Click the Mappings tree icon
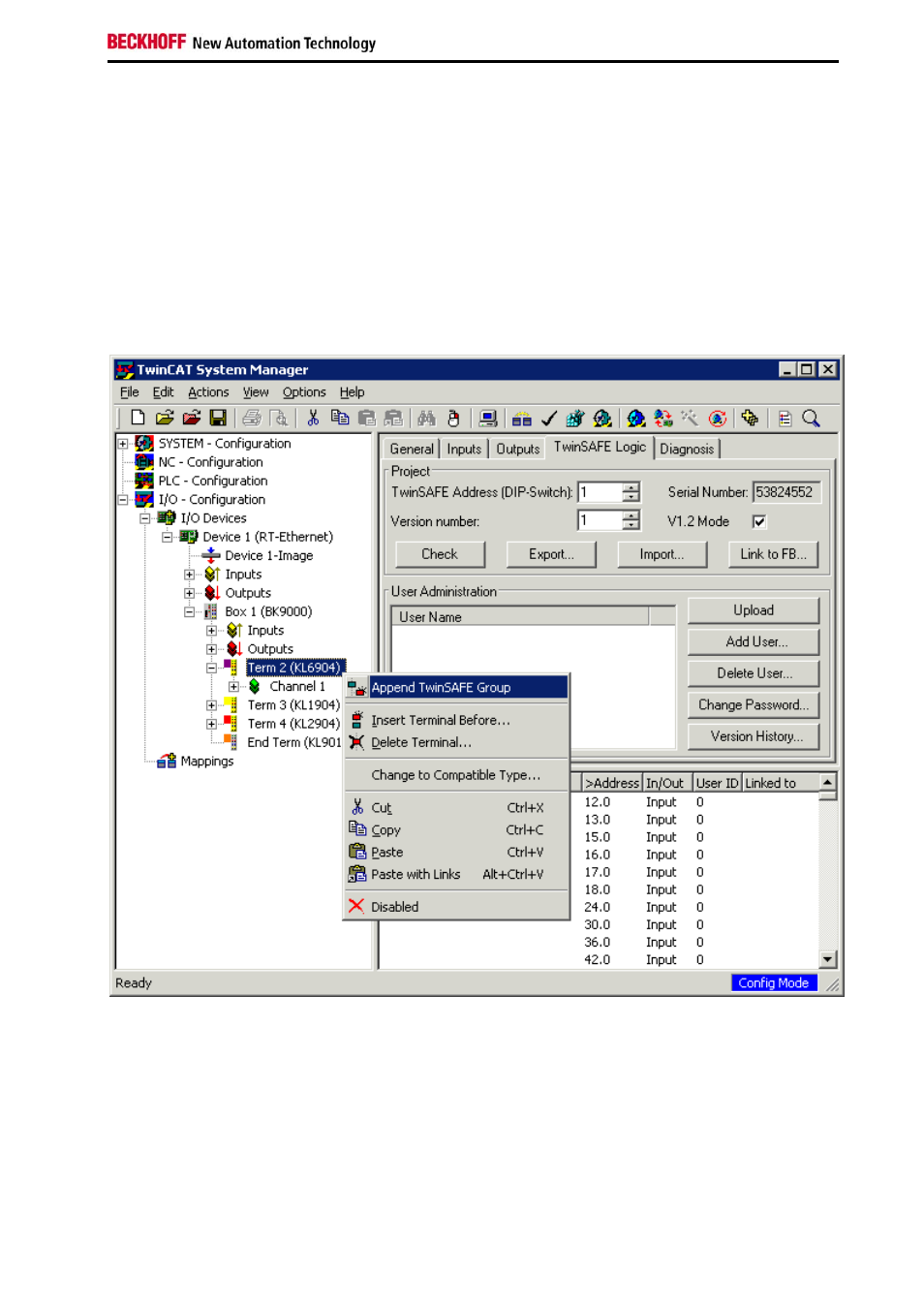924x1308 pixels. click(167, 762)
